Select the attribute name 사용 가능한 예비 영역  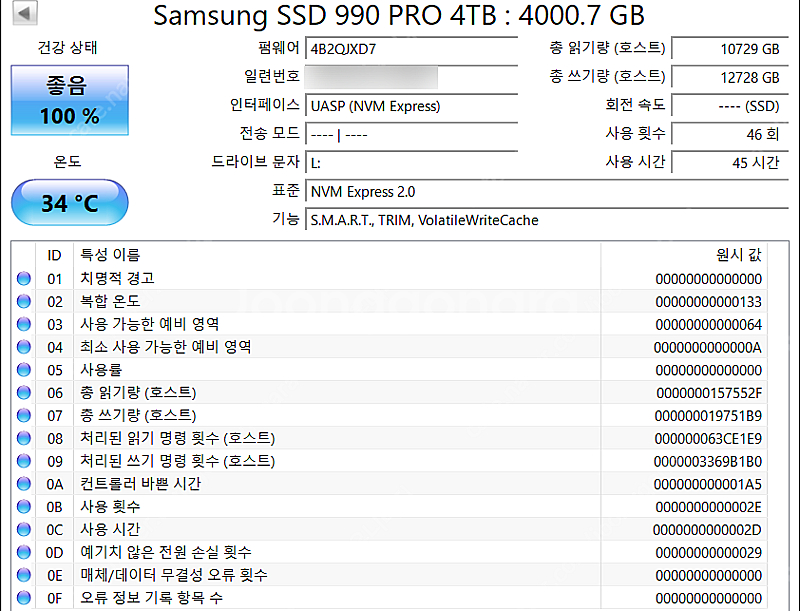coord(149,324)
